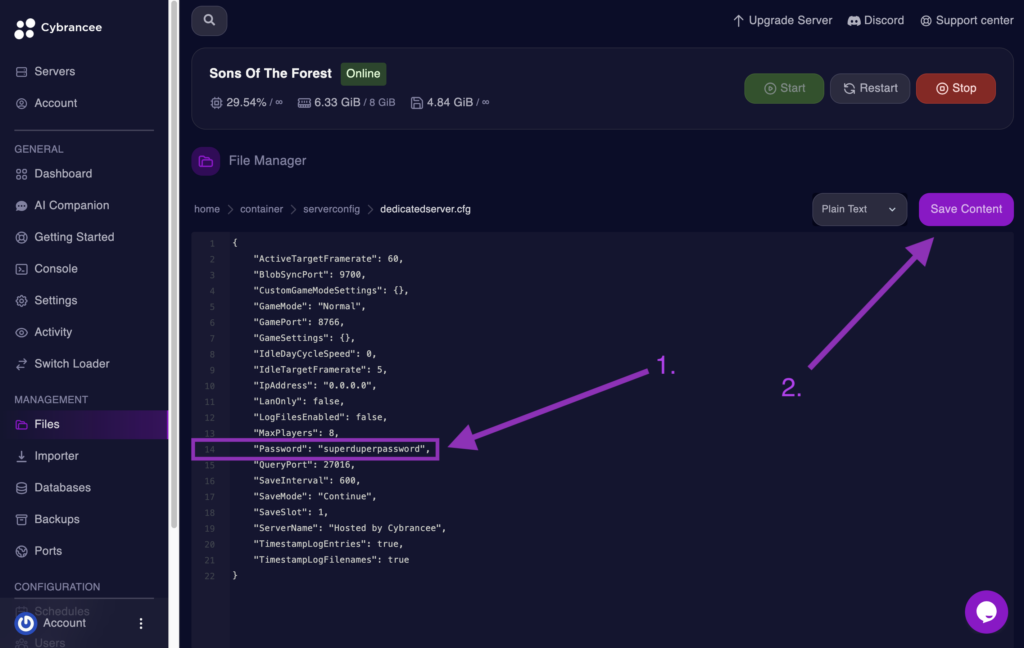Open the Databases page
1024x648 pixels.
pyautogui.click(x=62, y=488)
